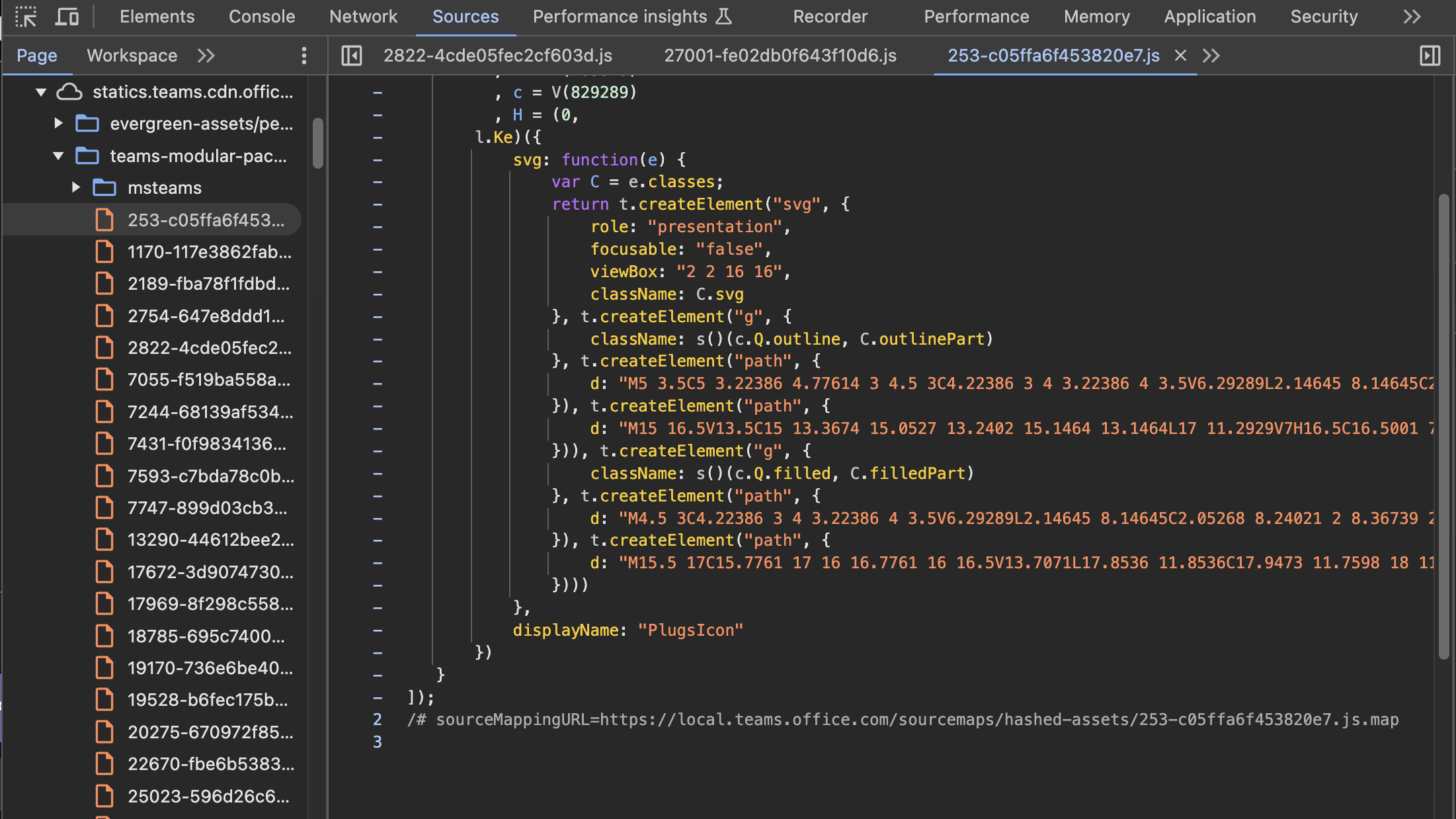Image resolution: width=1456 pixels, height=819 pixels.
Task: Collapse the statics.teams.cdn.office tree node
Action: [41, 92]
